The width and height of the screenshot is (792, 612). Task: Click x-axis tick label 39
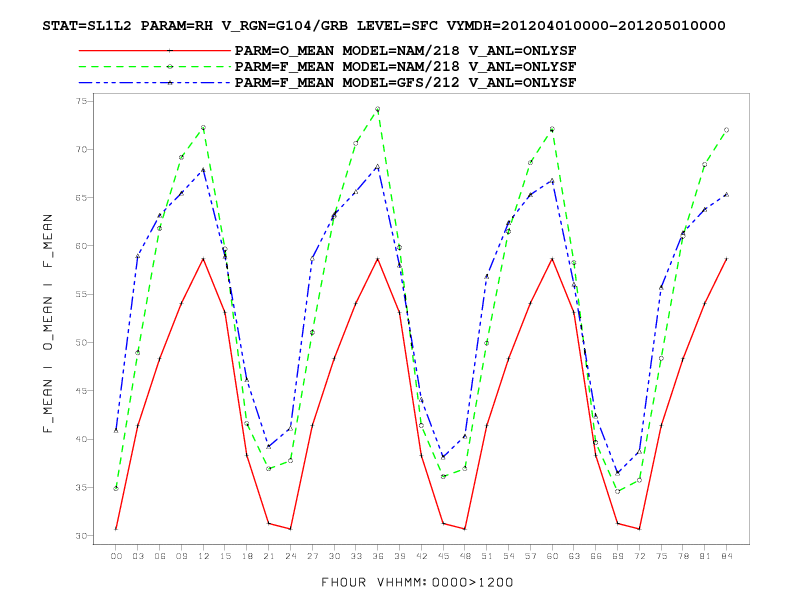400,556
